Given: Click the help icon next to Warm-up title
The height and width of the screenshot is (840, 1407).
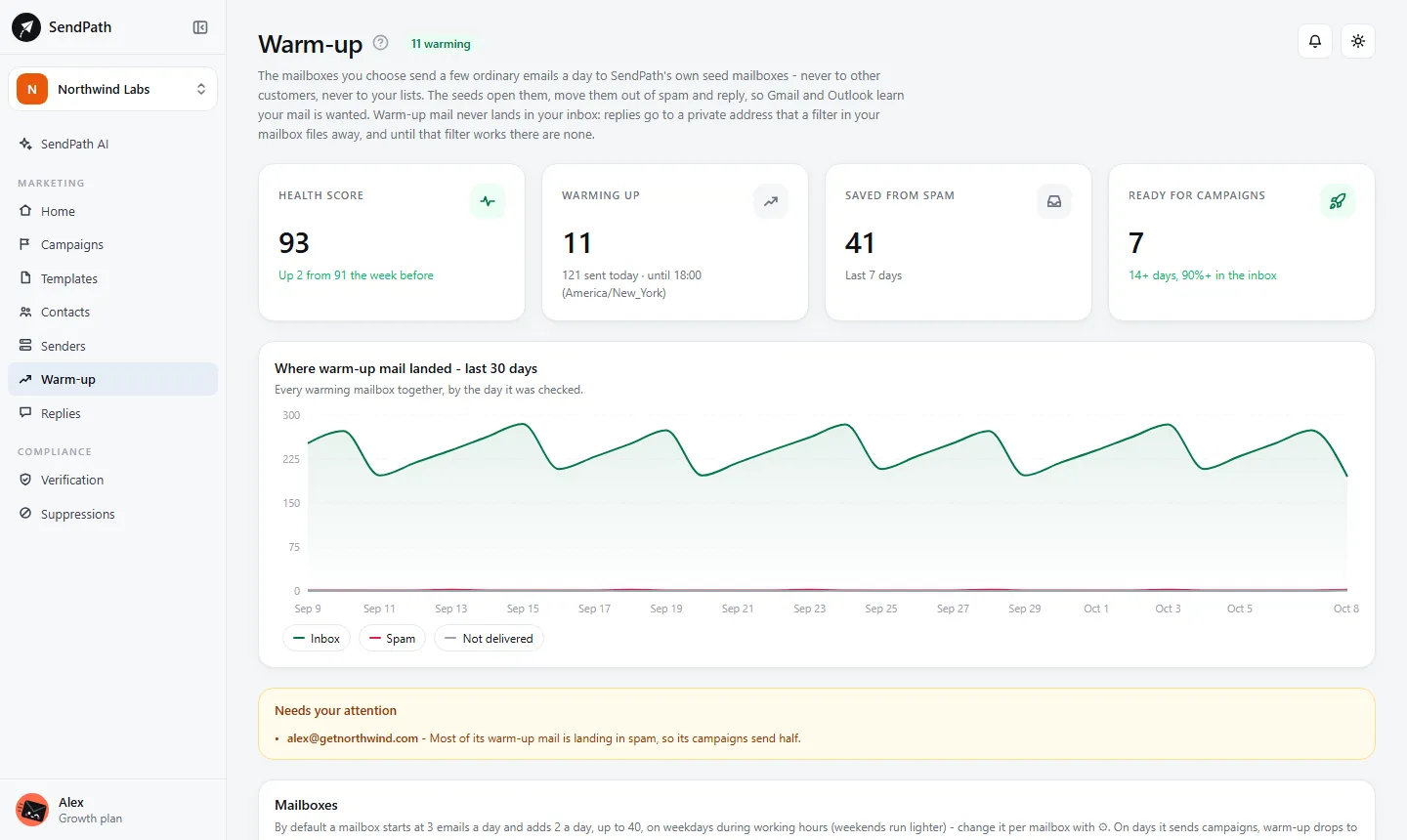Looking at the screenshot, I should click(381, 43).
